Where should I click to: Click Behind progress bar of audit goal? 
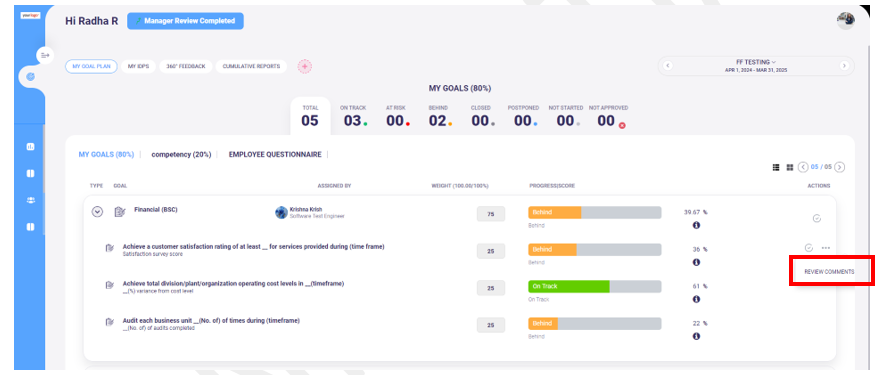click(594, 323)
